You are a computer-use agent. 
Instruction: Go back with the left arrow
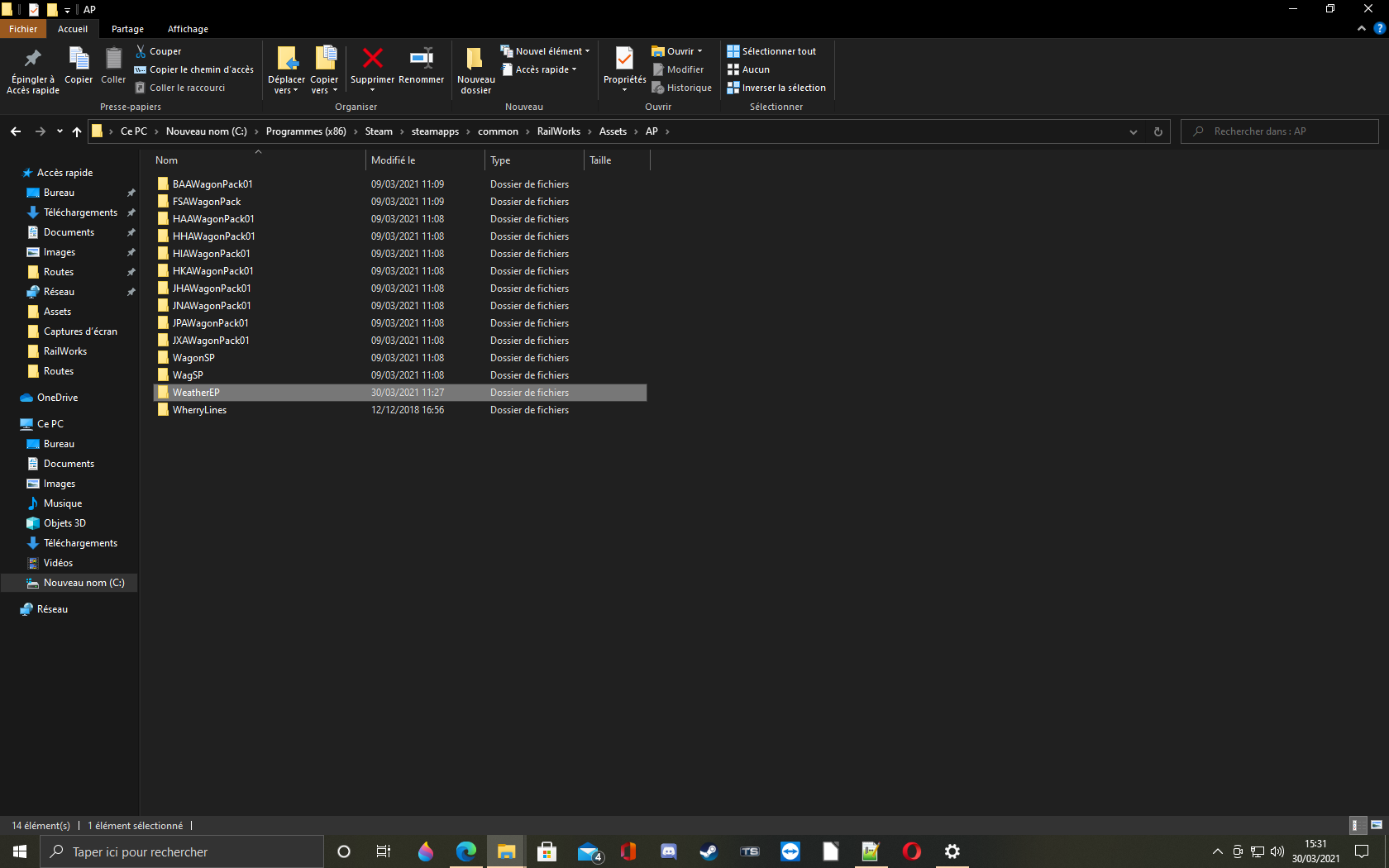click(16, 131)
